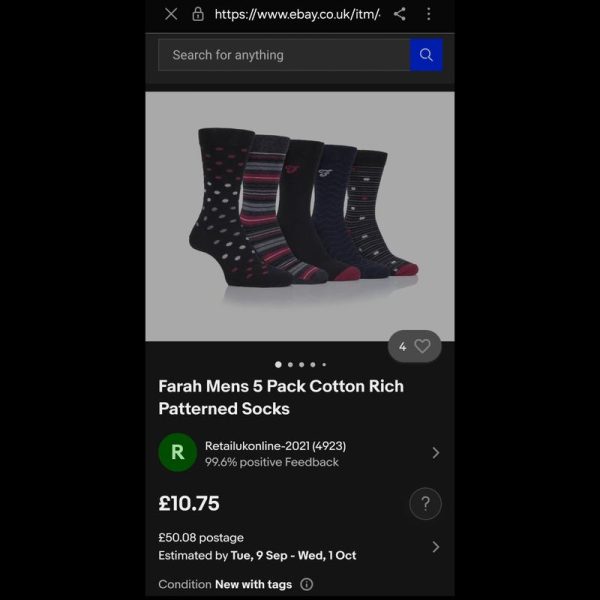Tap the green R seller avatar
This screenshot has height=600, width=600.
click(x=178, y=452)
